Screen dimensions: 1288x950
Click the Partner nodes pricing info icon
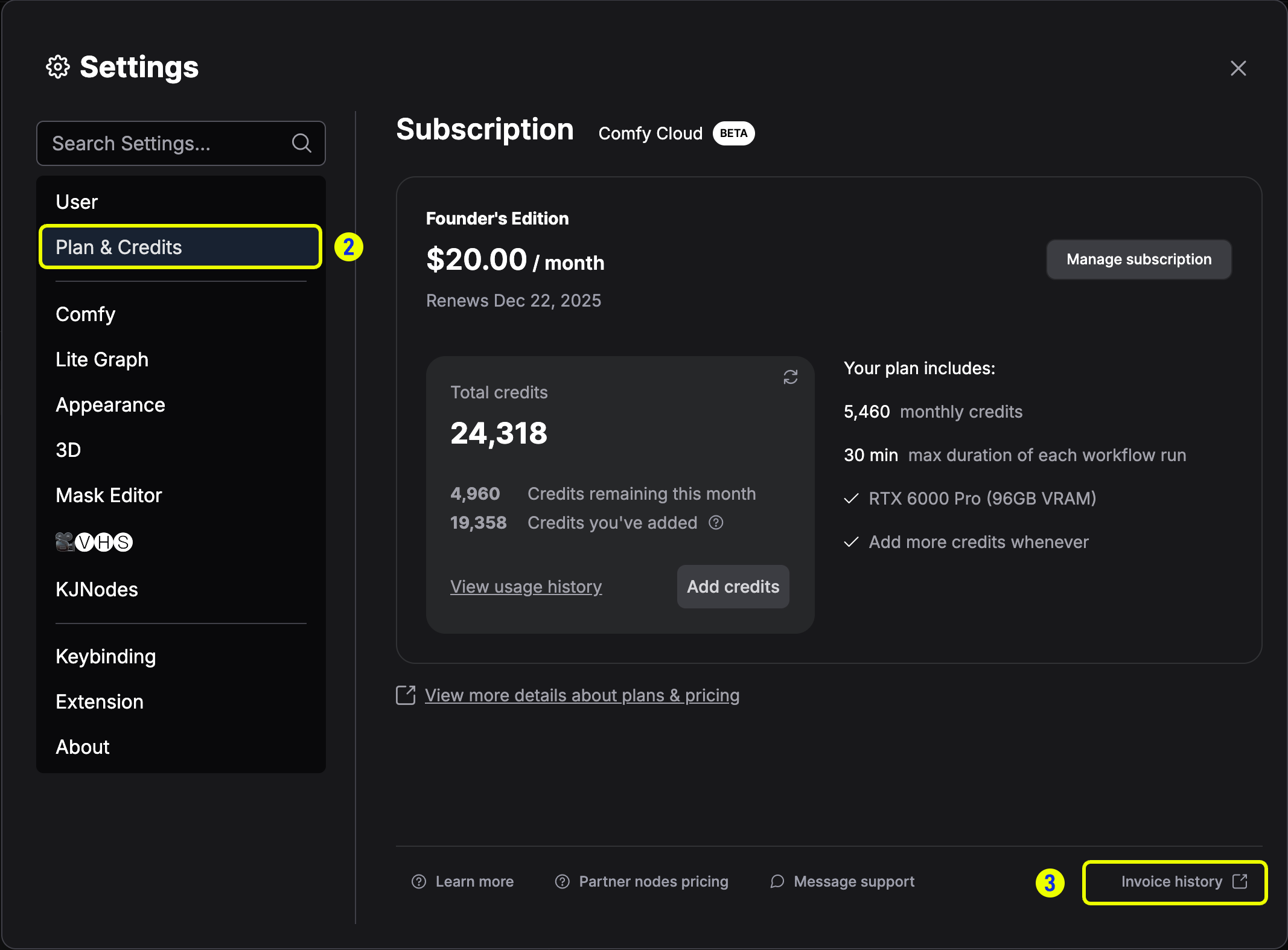point(561,881)
